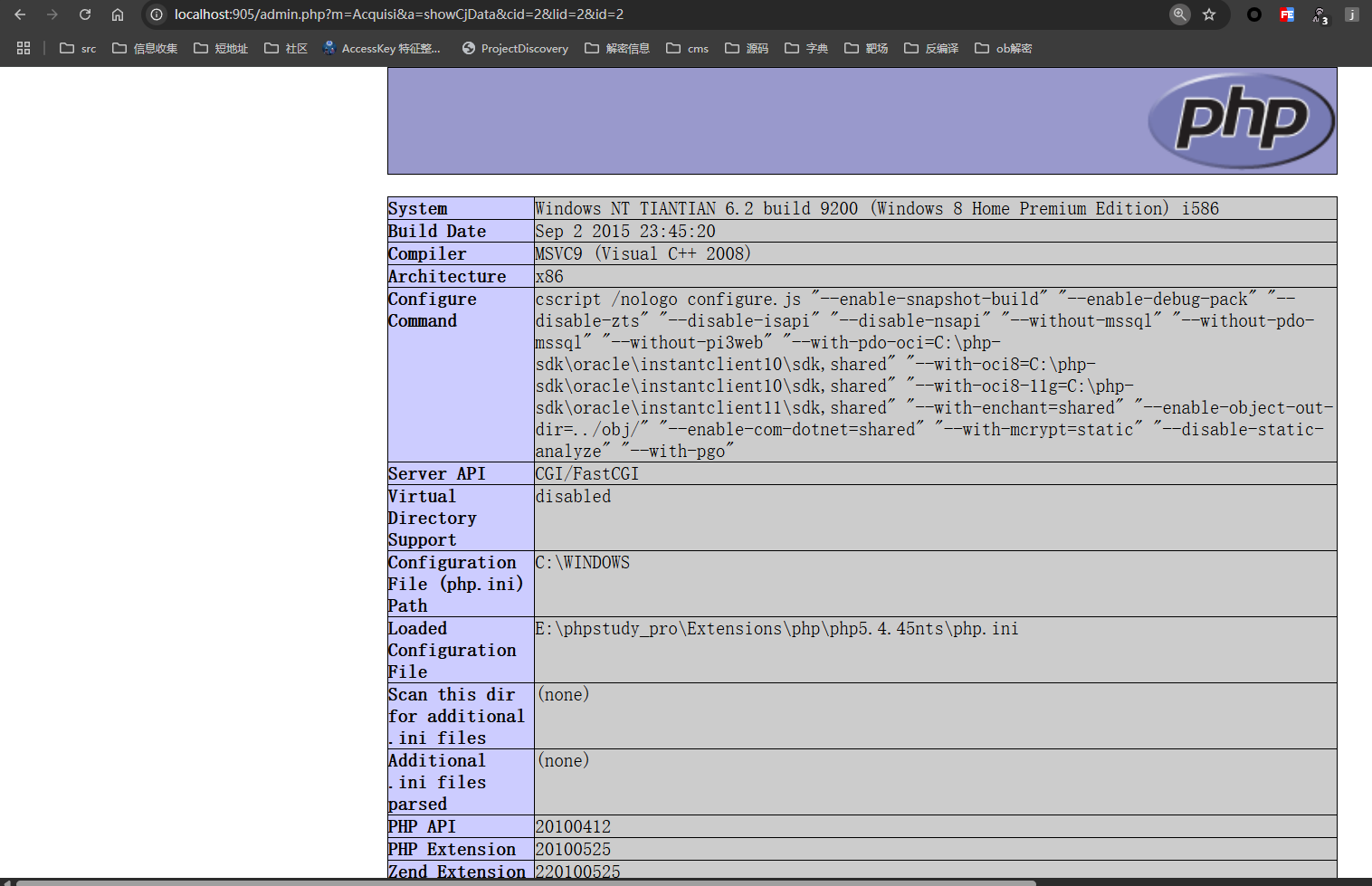Open the src bookmark folder
Viewport: 1372px width, 886px height.
tap(78, 48)
